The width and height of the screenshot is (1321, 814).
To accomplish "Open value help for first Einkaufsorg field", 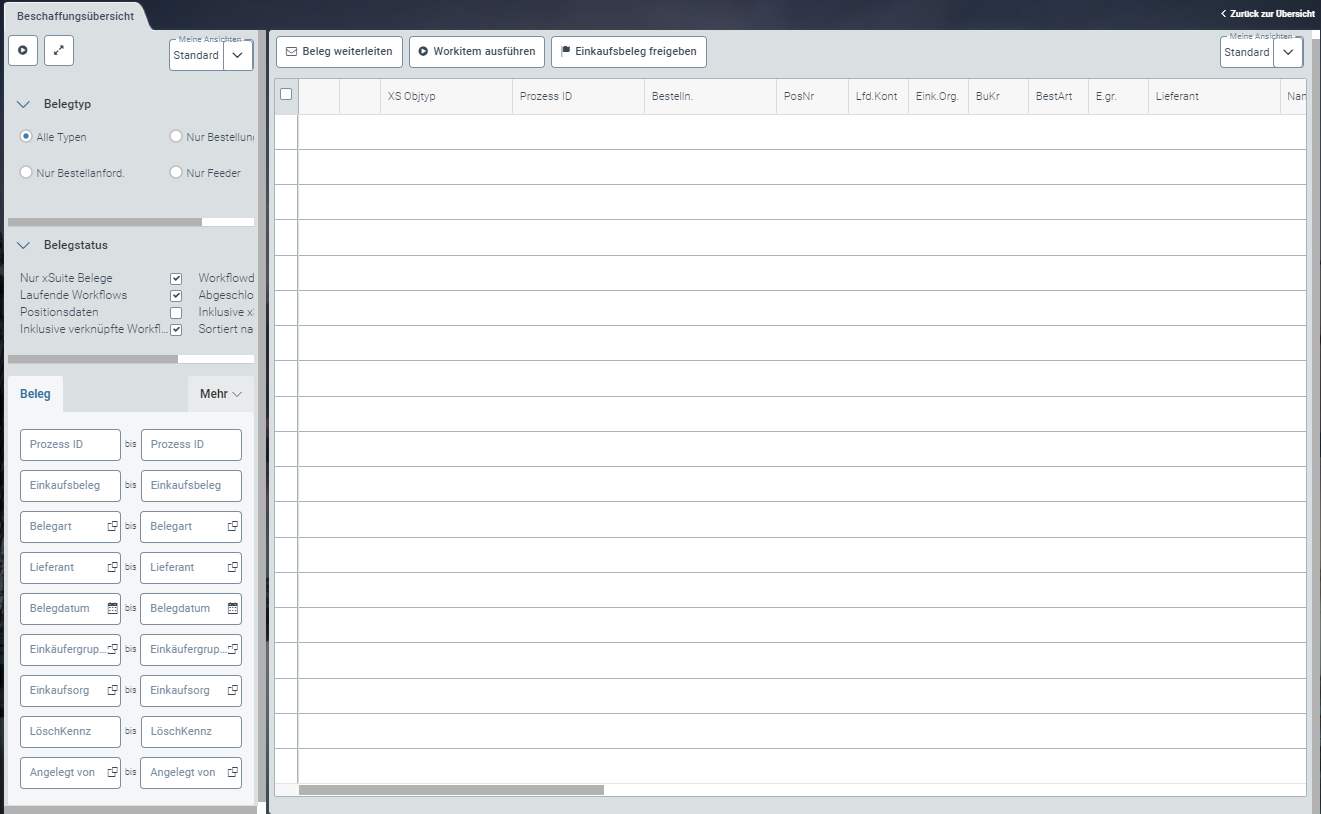I will pyautogui.click(x=112, y=690).
